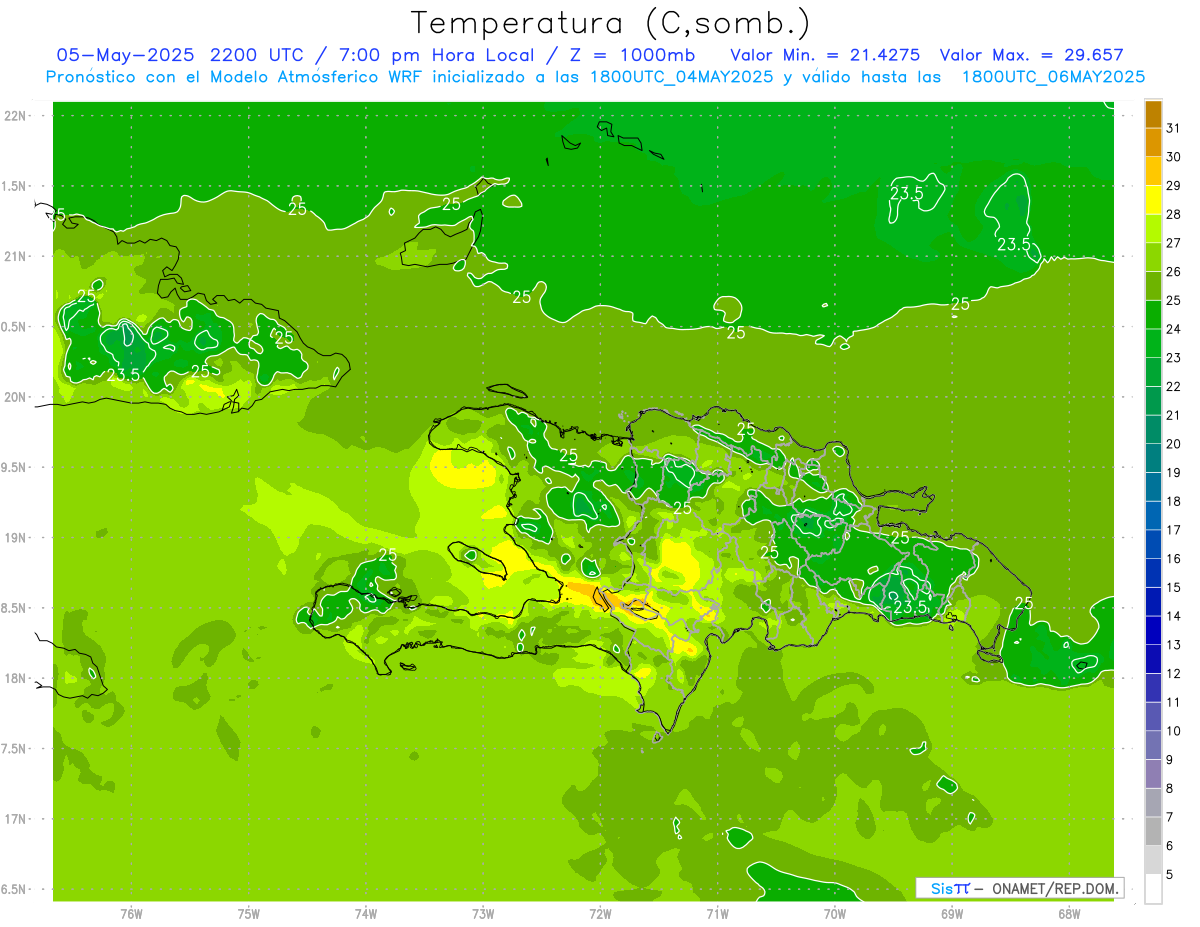Click the "74W" longitude axis label
The width and height of the screenshot is (1200, 927).
tap(366, 913)
